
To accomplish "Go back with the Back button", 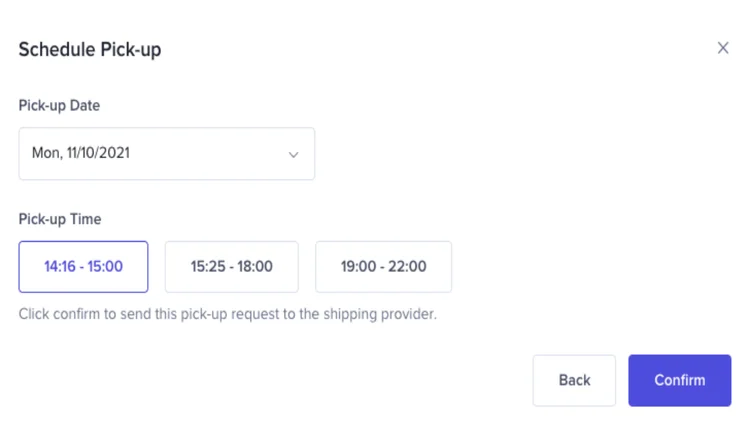I will [x=574, y=380].
